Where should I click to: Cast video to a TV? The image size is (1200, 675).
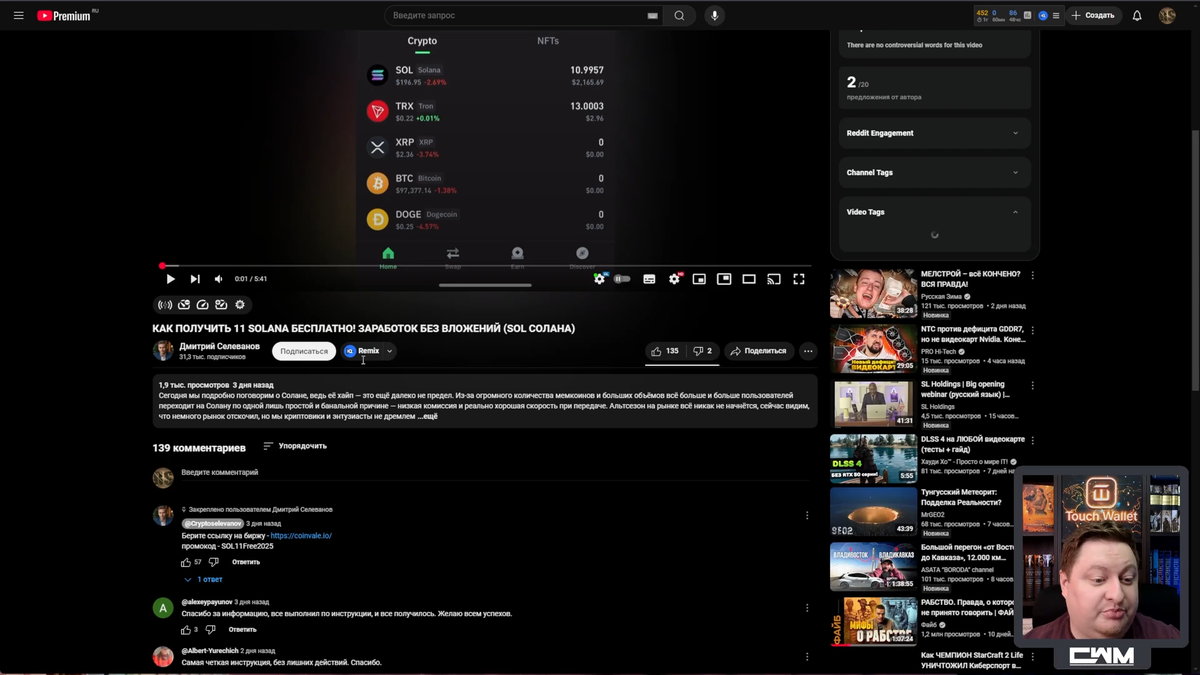[774, 279]
